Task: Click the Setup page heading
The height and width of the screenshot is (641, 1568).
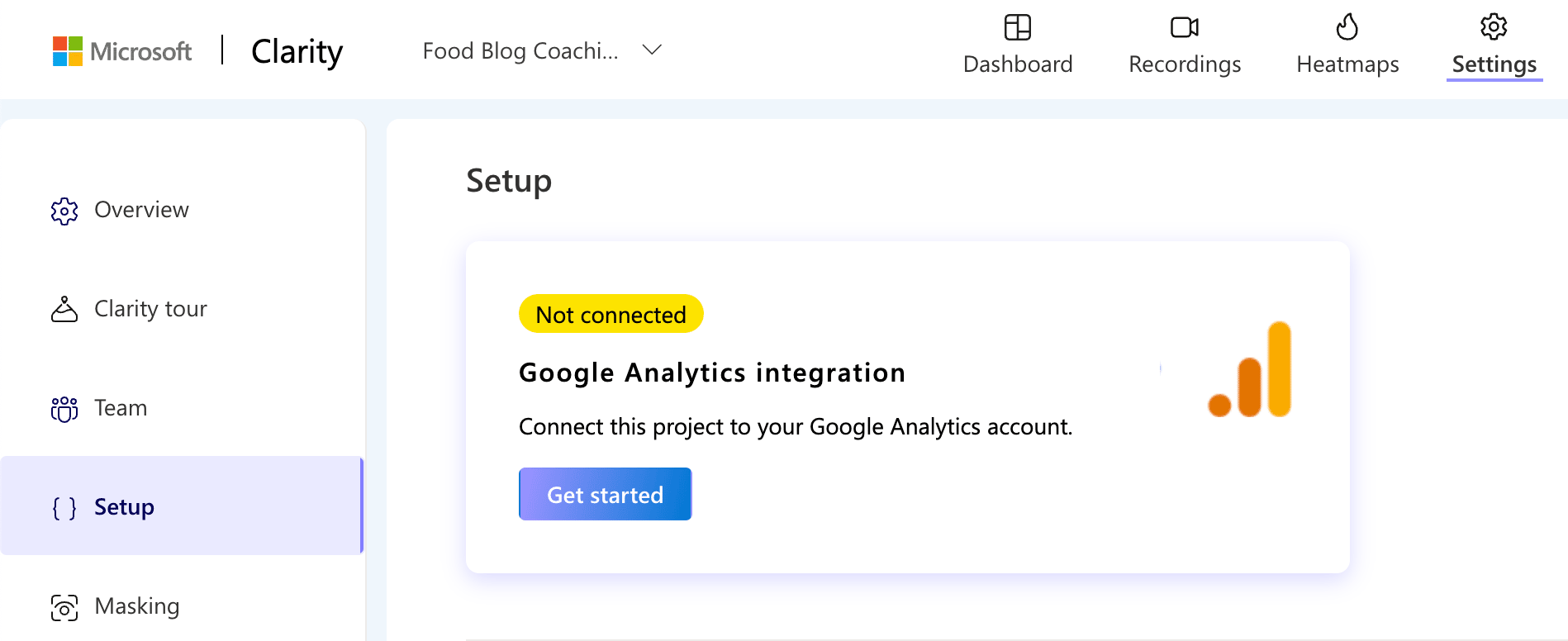Action: (x=509, y=182)
